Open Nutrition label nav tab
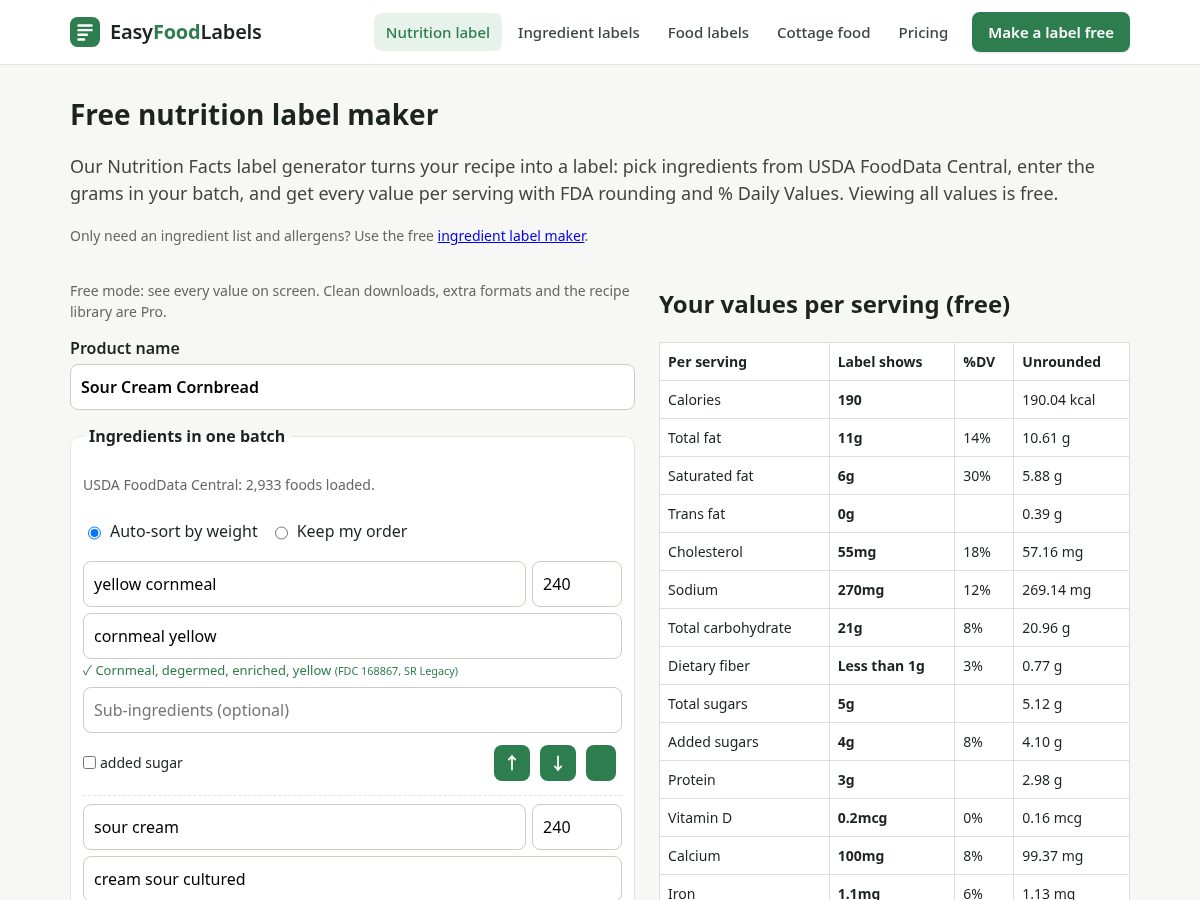This screenshot has height=900, width=1200. point(438,32)
